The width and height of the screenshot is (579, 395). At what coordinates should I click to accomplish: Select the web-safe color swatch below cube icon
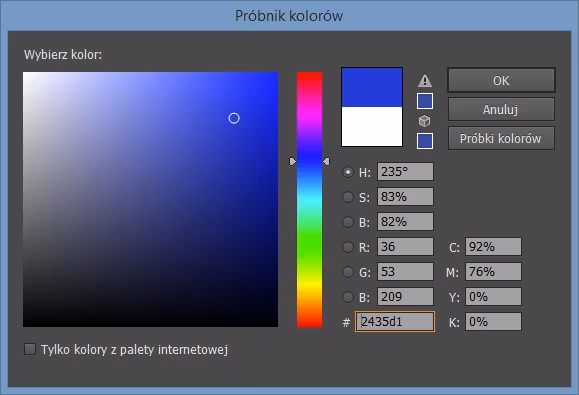[425, 141]
